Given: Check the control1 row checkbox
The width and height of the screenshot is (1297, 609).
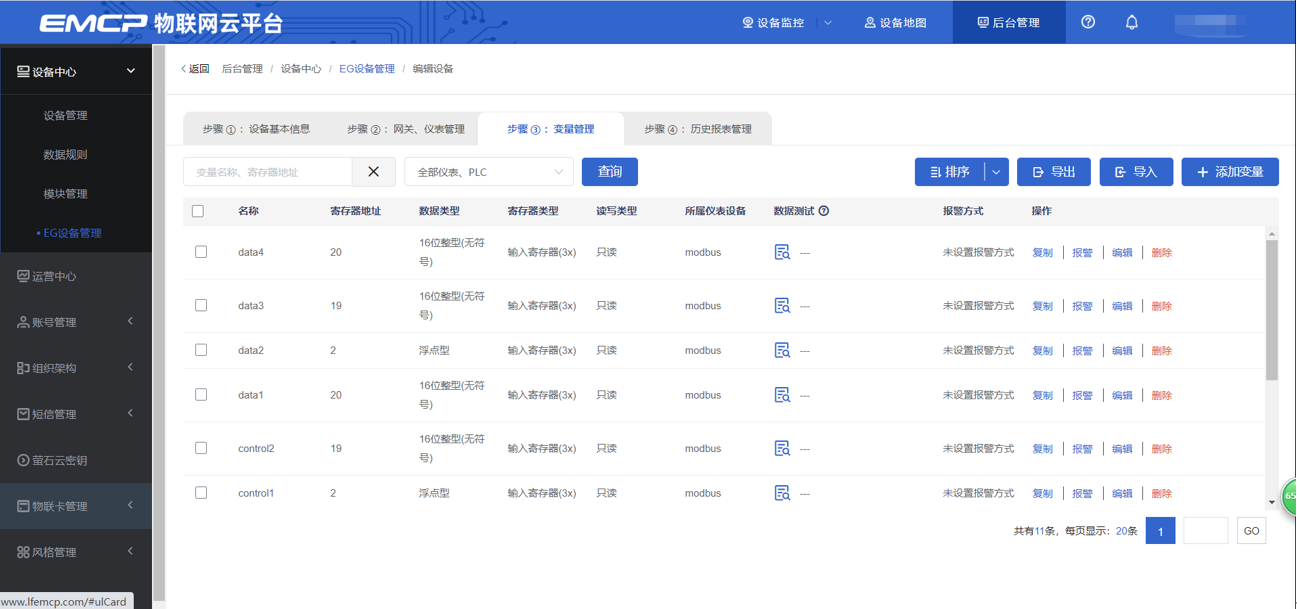Looking at the screenshot, I should (201, 493).
